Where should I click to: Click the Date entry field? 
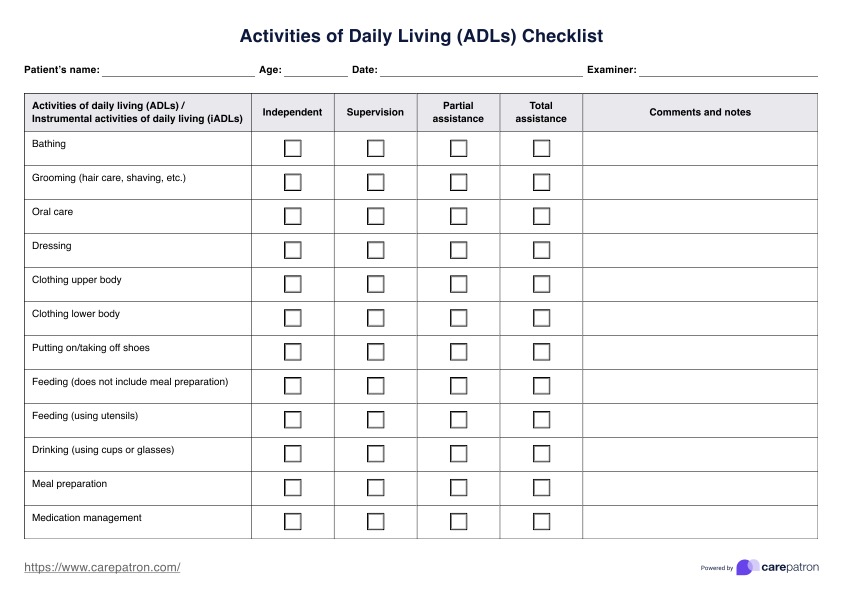tap(481, 70)
